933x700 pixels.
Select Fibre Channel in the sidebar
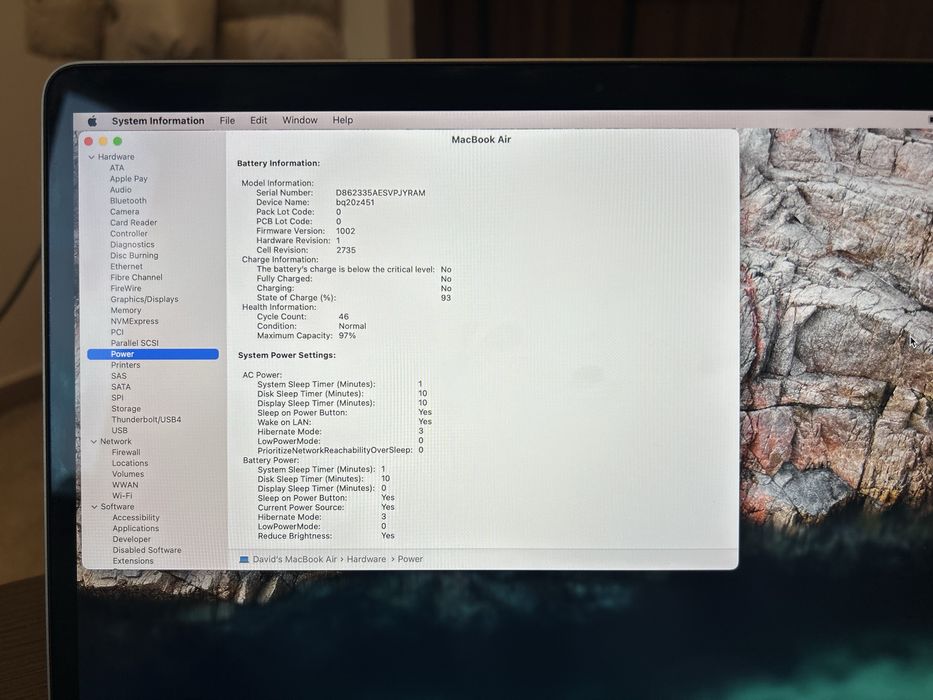click(x=136, y=277)
